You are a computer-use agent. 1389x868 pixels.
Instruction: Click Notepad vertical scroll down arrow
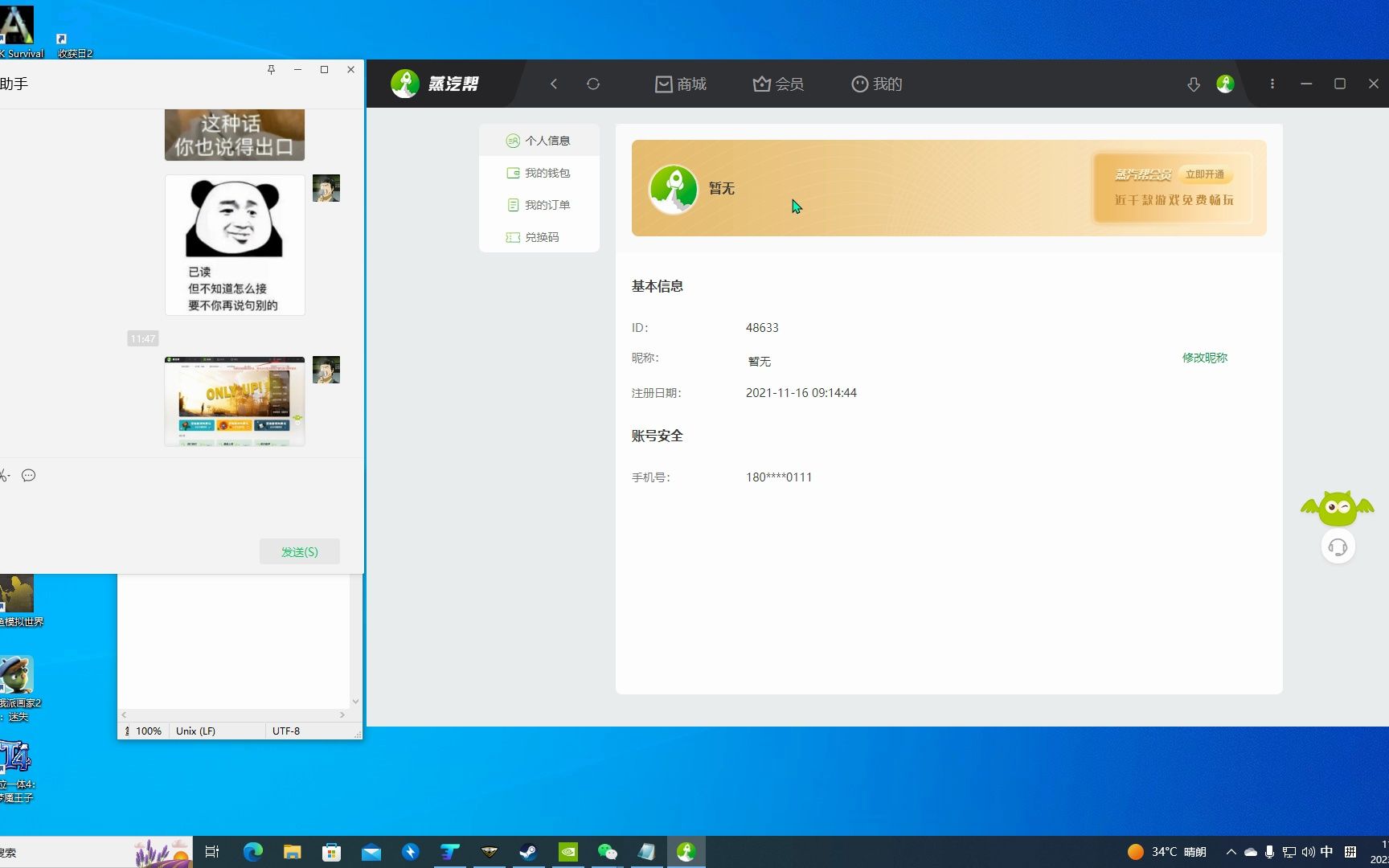point(355,702)
